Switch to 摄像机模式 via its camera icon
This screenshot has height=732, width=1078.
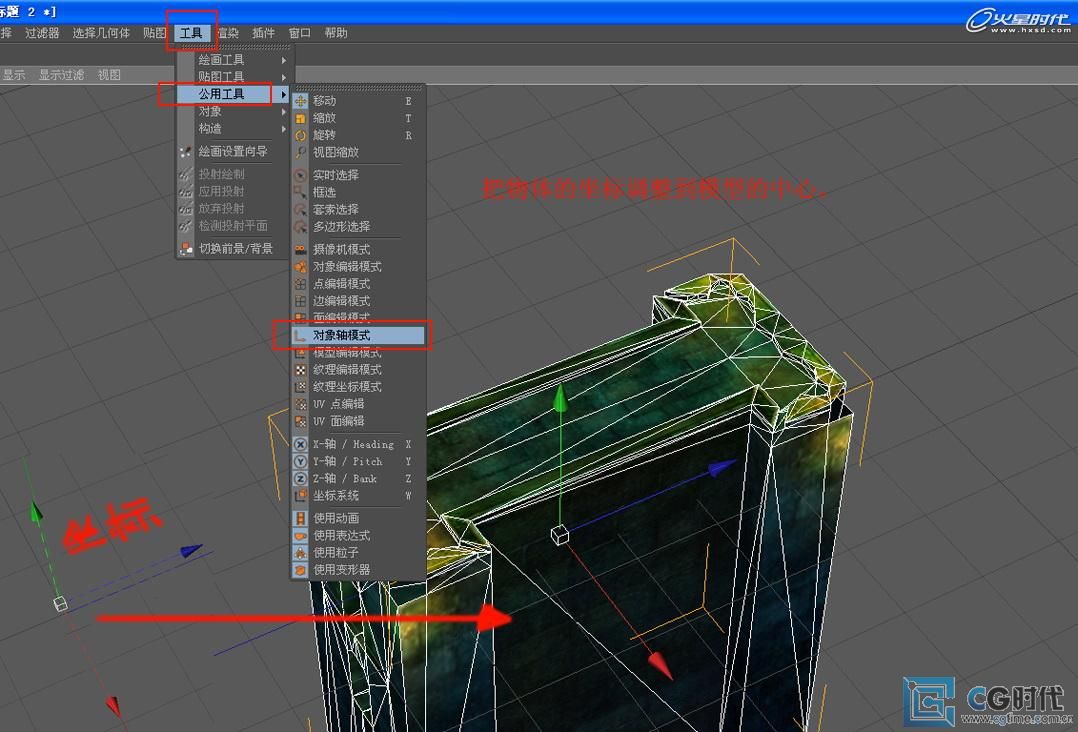click(300, 249)
